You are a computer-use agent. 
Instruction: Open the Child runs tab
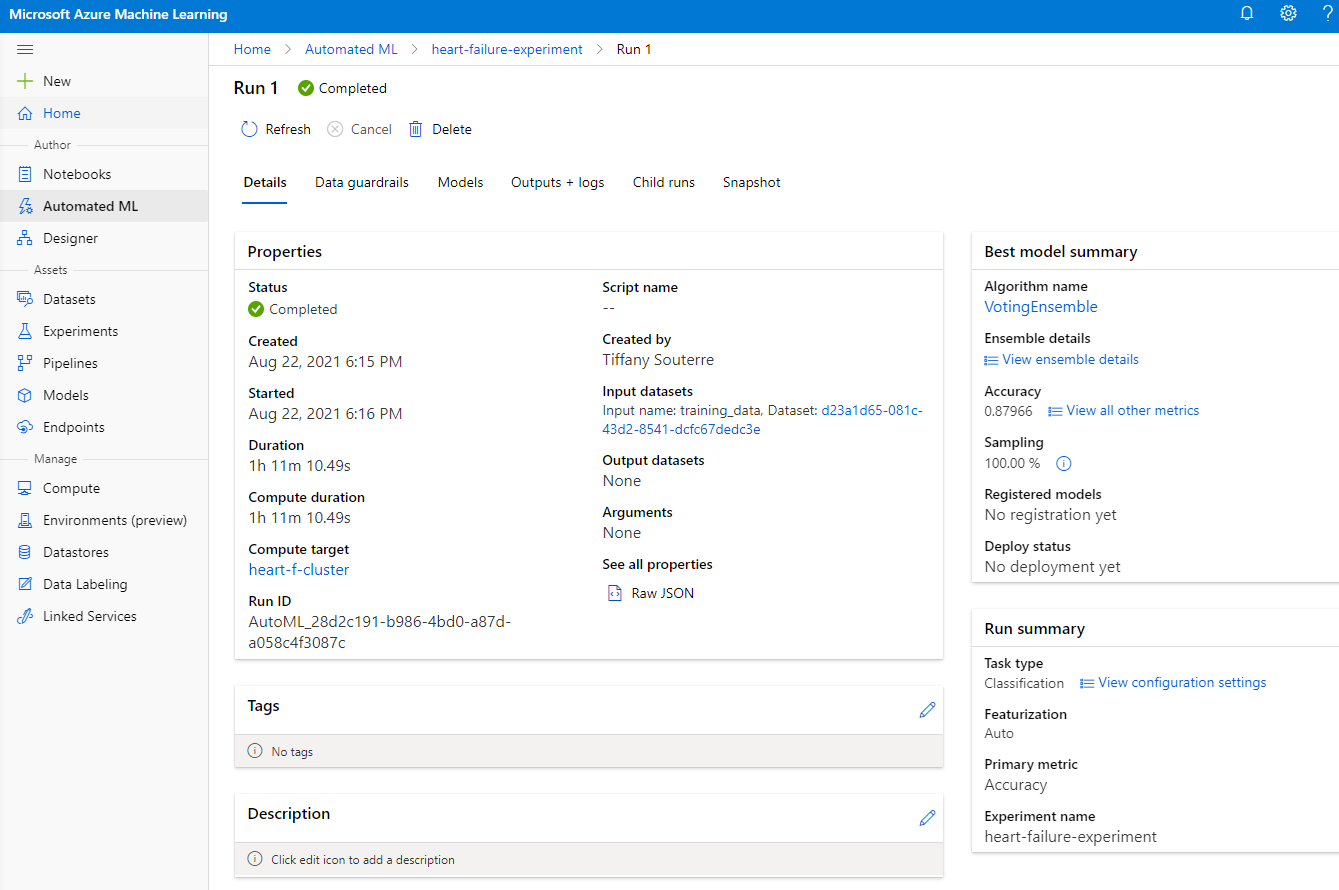(x=663, y=182)
